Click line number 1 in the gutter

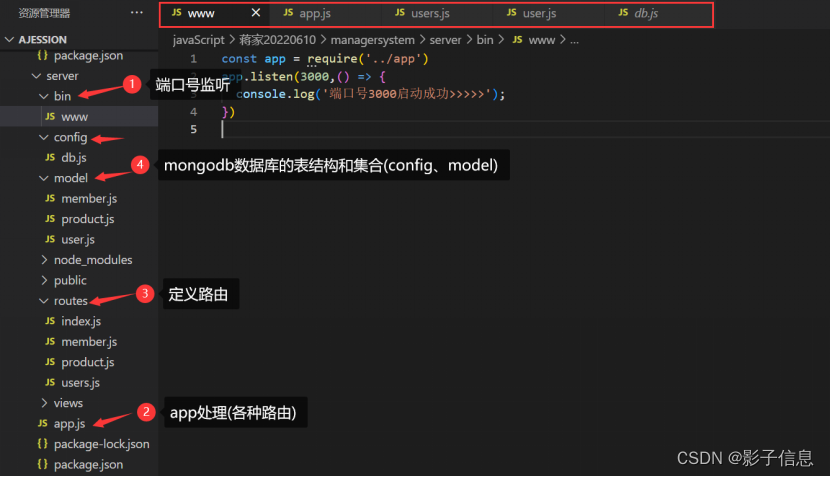[194, 59]
